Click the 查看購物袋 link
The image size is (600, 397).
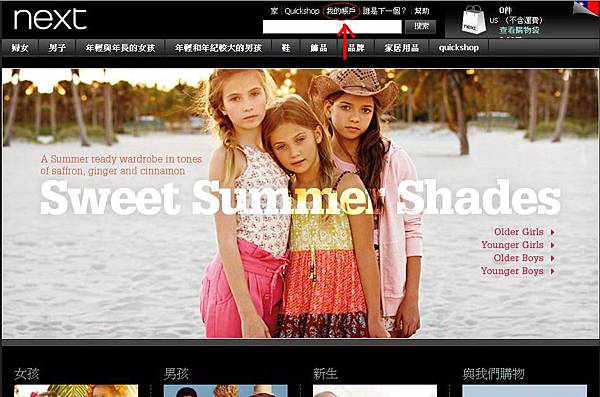pyautogui.click(x=519, y=30)
